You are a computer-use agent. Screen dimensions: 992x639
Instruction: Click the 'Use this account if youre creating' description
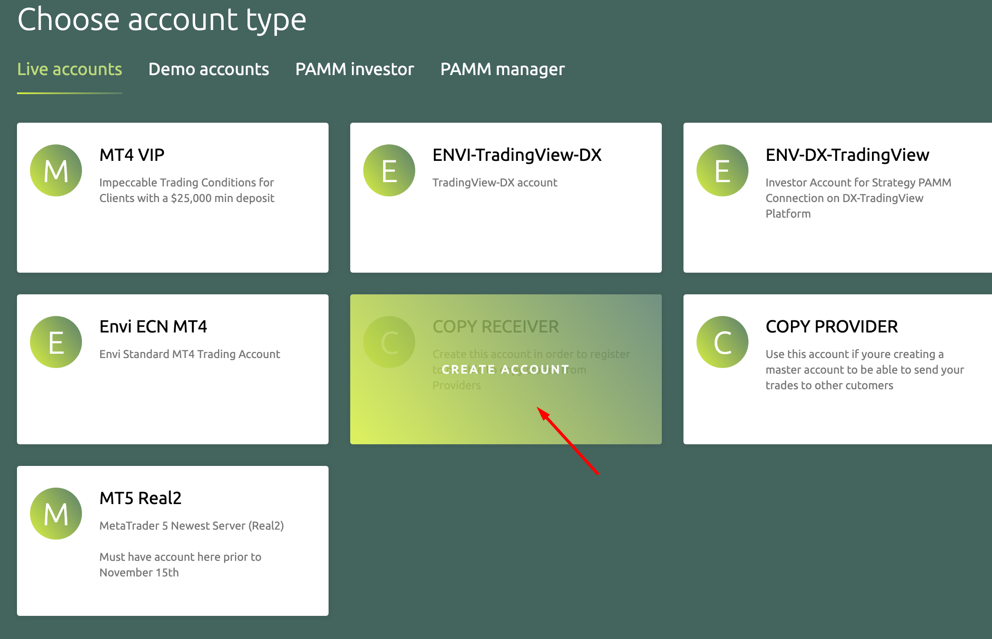(x=865, y=369)
